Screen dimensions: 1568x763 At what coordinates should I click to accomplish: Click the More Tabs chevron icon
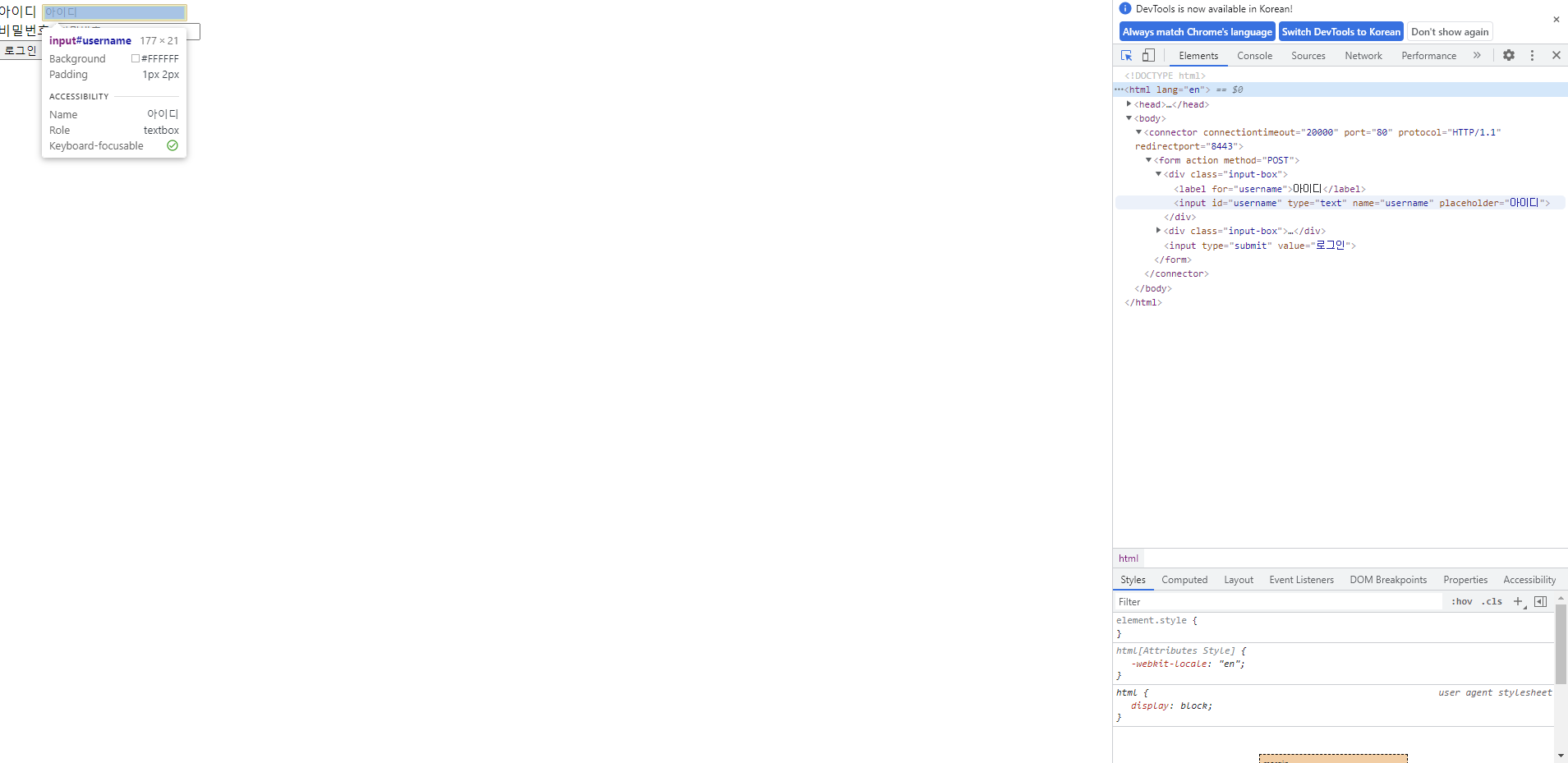pos(1478,55)
